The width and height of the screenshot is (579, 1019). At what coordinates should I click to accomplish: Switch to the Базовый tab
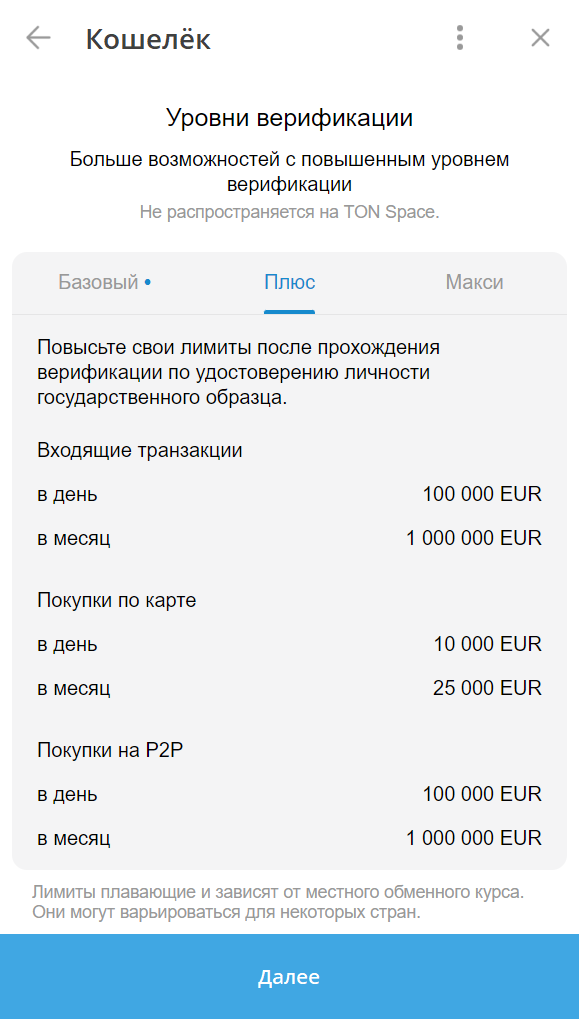tap(98, 282)
